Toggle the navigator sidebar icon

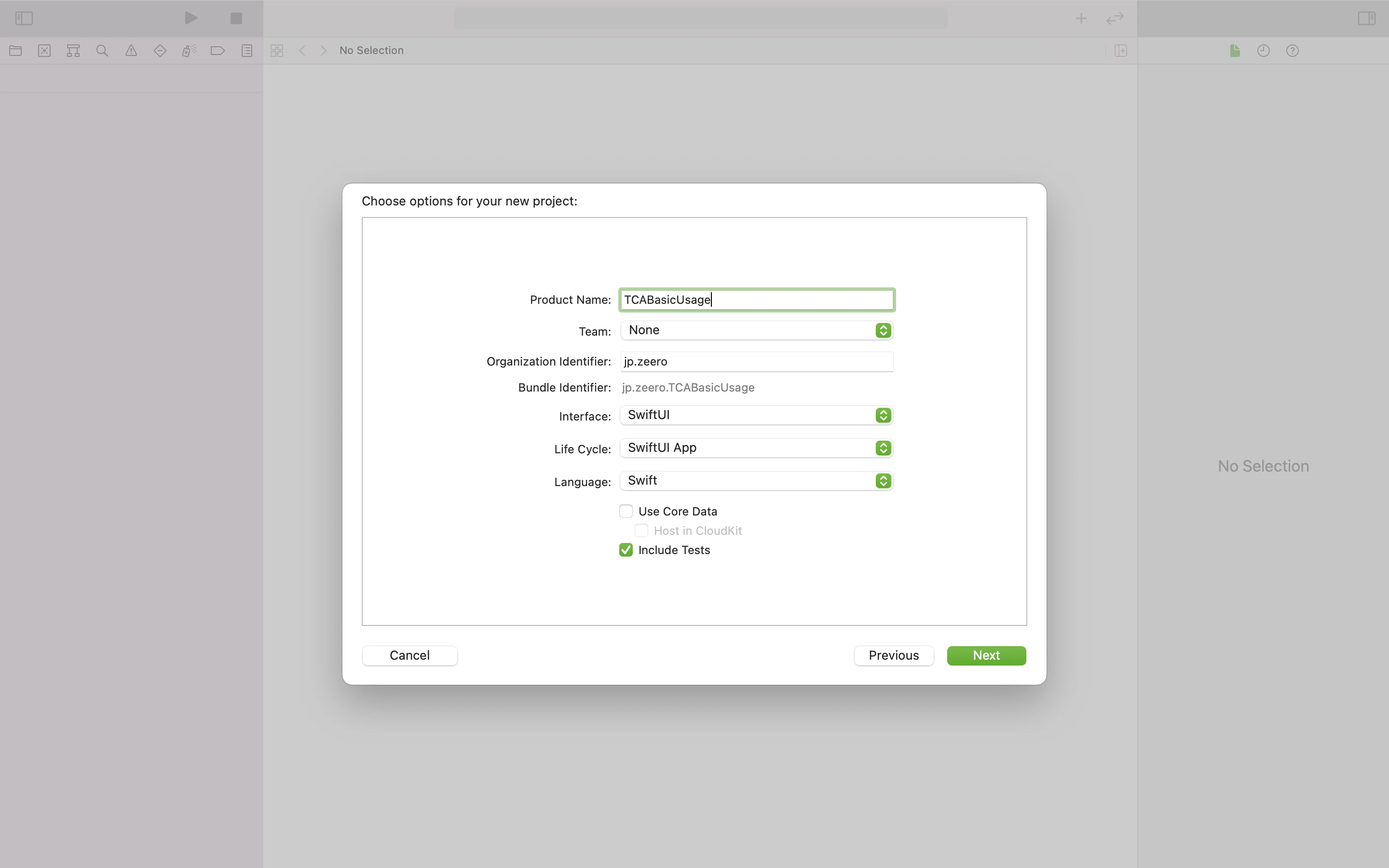point(24,18)
